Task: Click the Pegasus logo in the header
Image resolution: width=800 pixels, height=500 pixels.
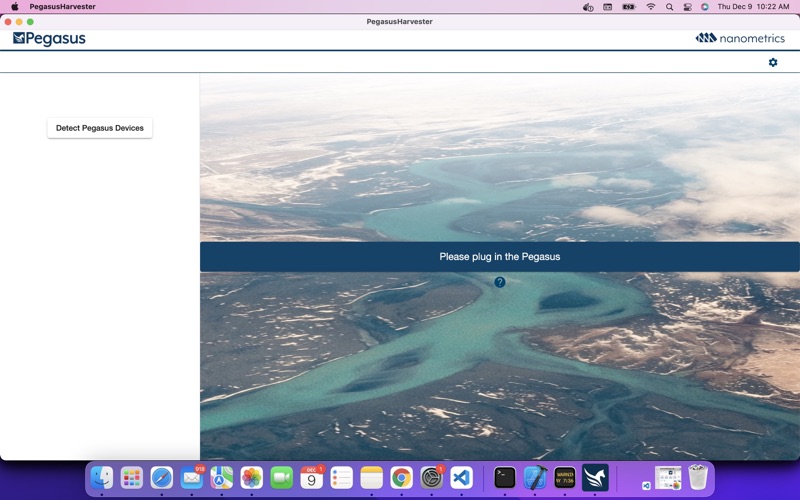Action: pos(49,39)
